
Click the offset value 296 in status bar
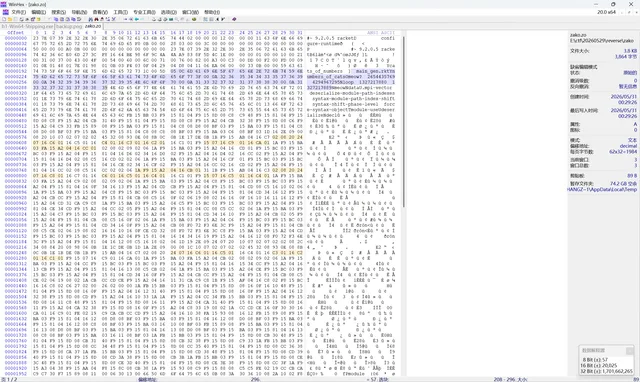[x=256, y=380]
